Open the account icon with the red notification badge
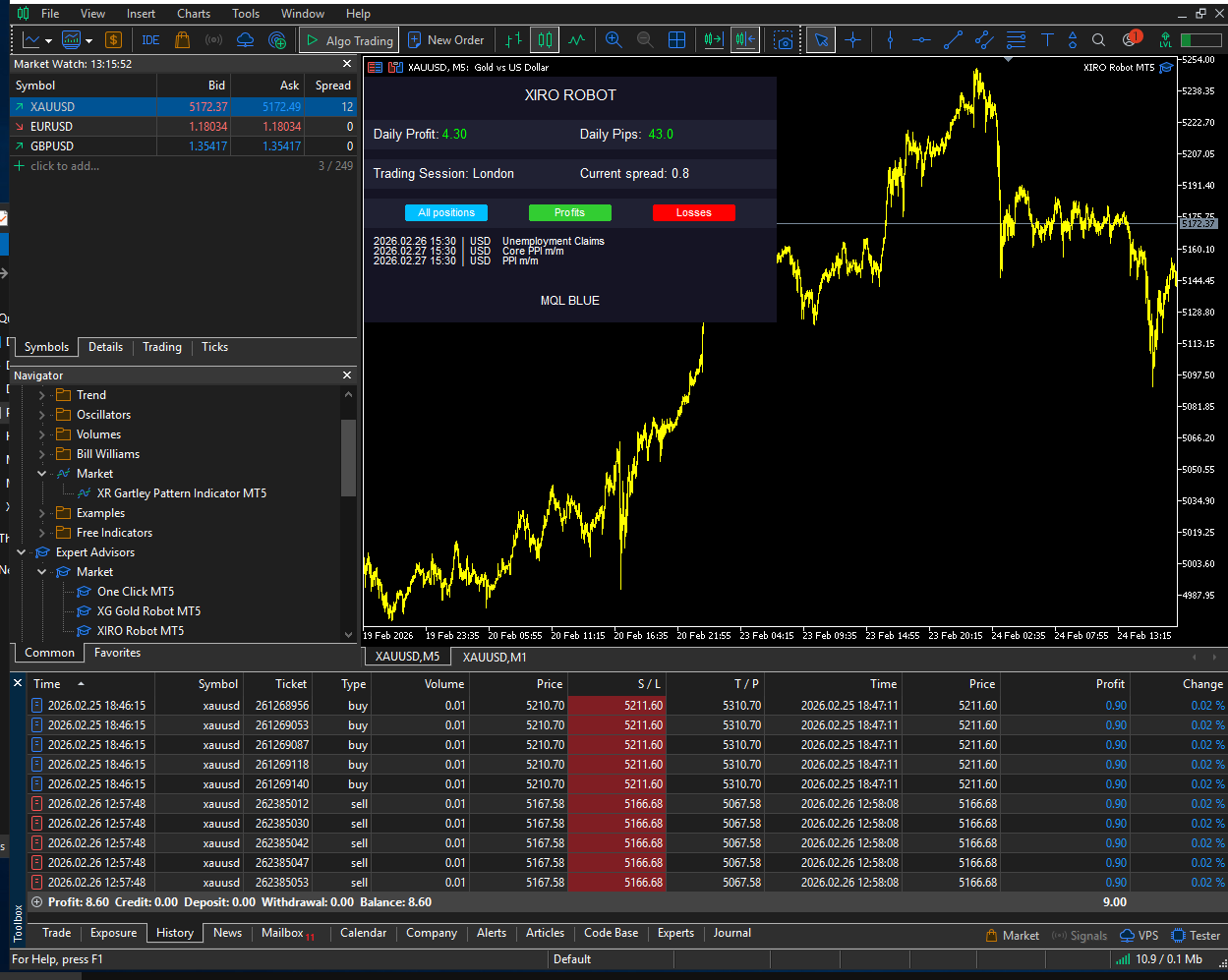Viewport: 1228px width, 980px height. tap(1131, 40)
